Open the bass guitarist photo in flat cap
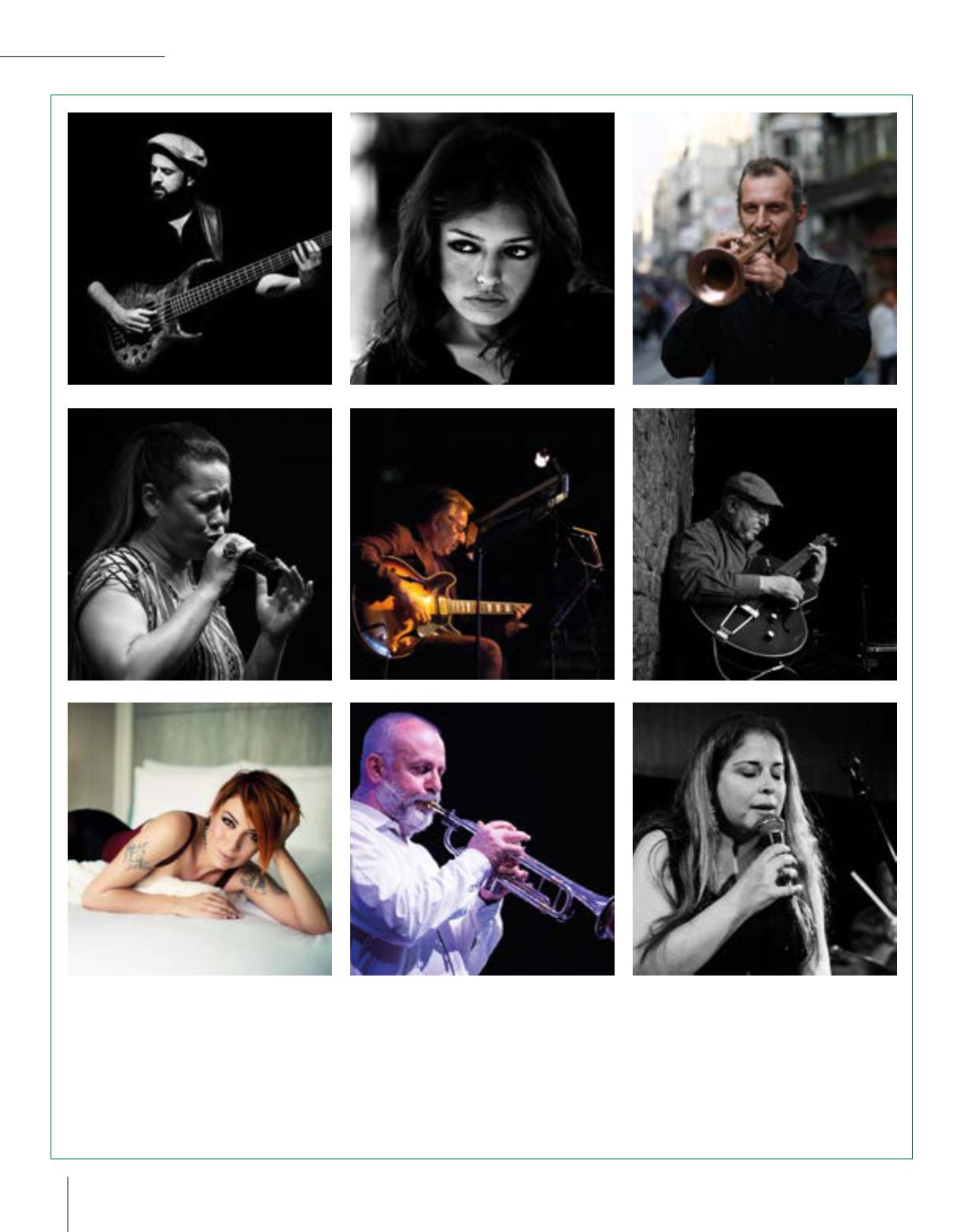 [200, 249]
